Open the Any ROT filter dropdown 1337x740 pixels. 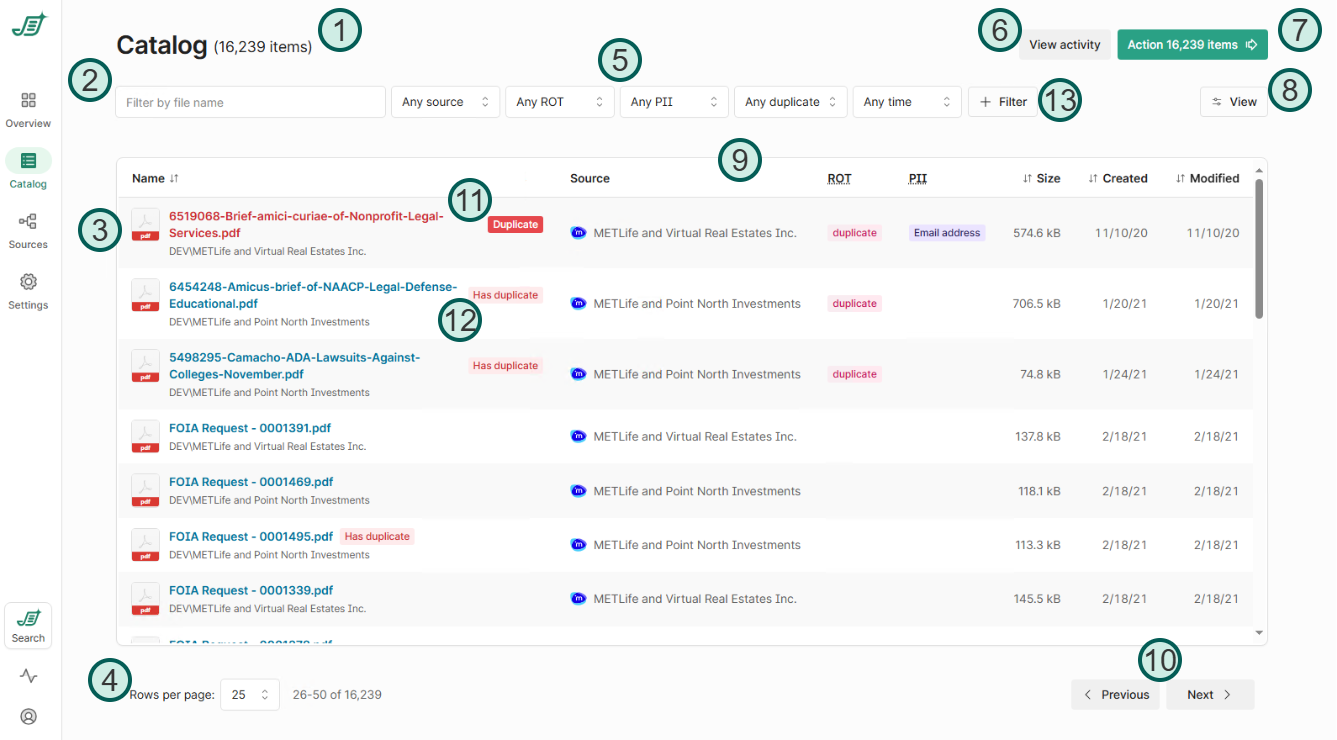coord(559,102)
